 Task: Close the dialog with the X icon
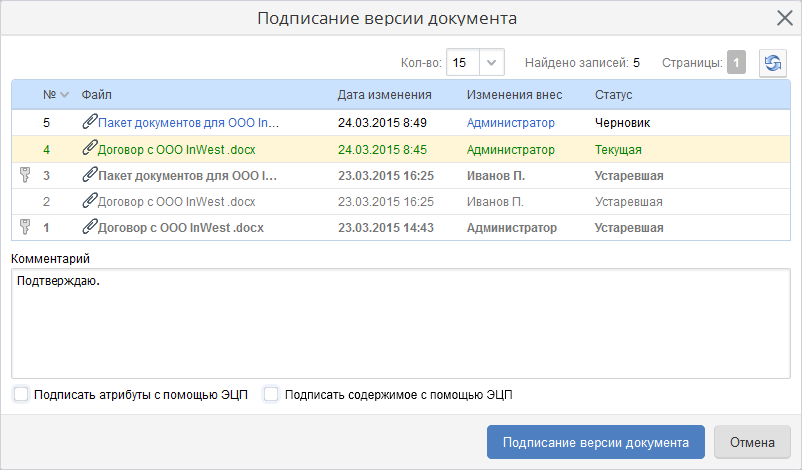pyautogui.click(x=784, y=18)
